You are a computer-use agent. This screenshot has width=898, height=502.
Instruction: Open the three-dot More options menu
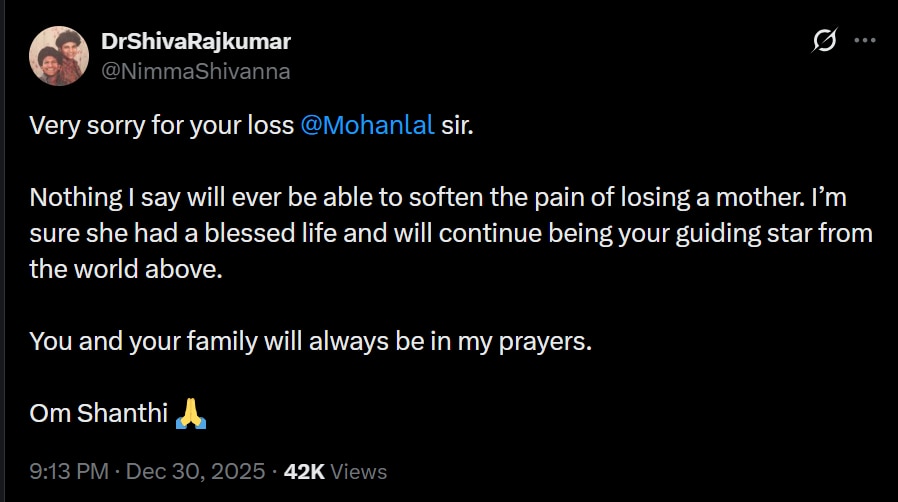click(866, 41)
